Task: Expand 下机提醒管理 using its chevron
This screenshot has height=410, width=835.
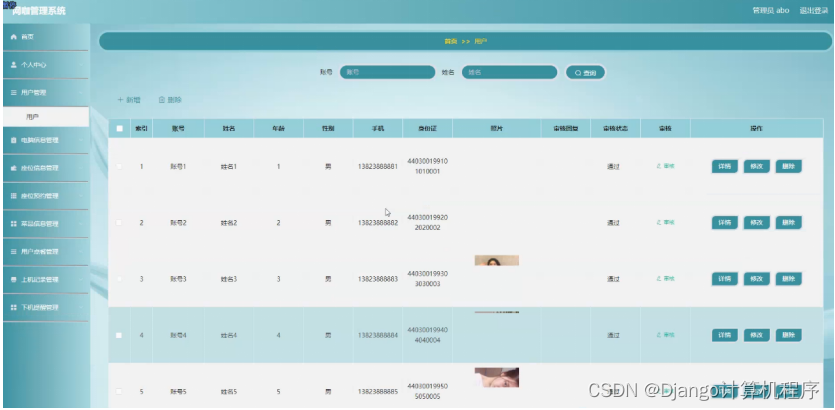Action: [81, 308]
